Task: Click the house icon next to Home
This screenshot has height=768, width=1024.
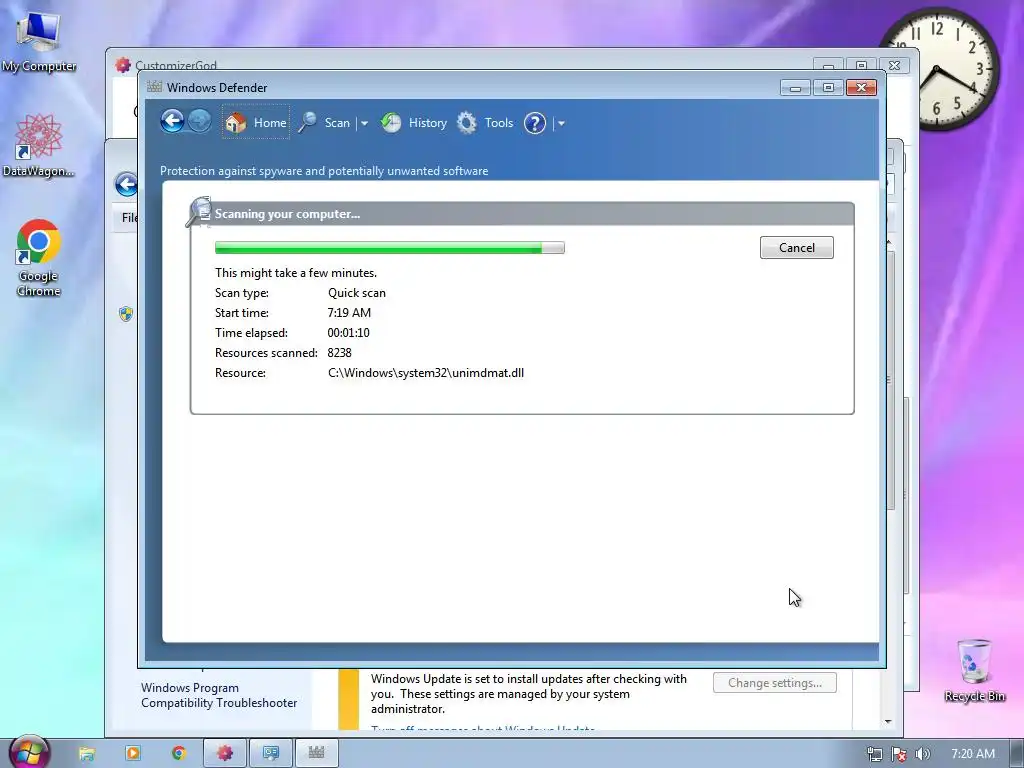Action: point(236,122)
